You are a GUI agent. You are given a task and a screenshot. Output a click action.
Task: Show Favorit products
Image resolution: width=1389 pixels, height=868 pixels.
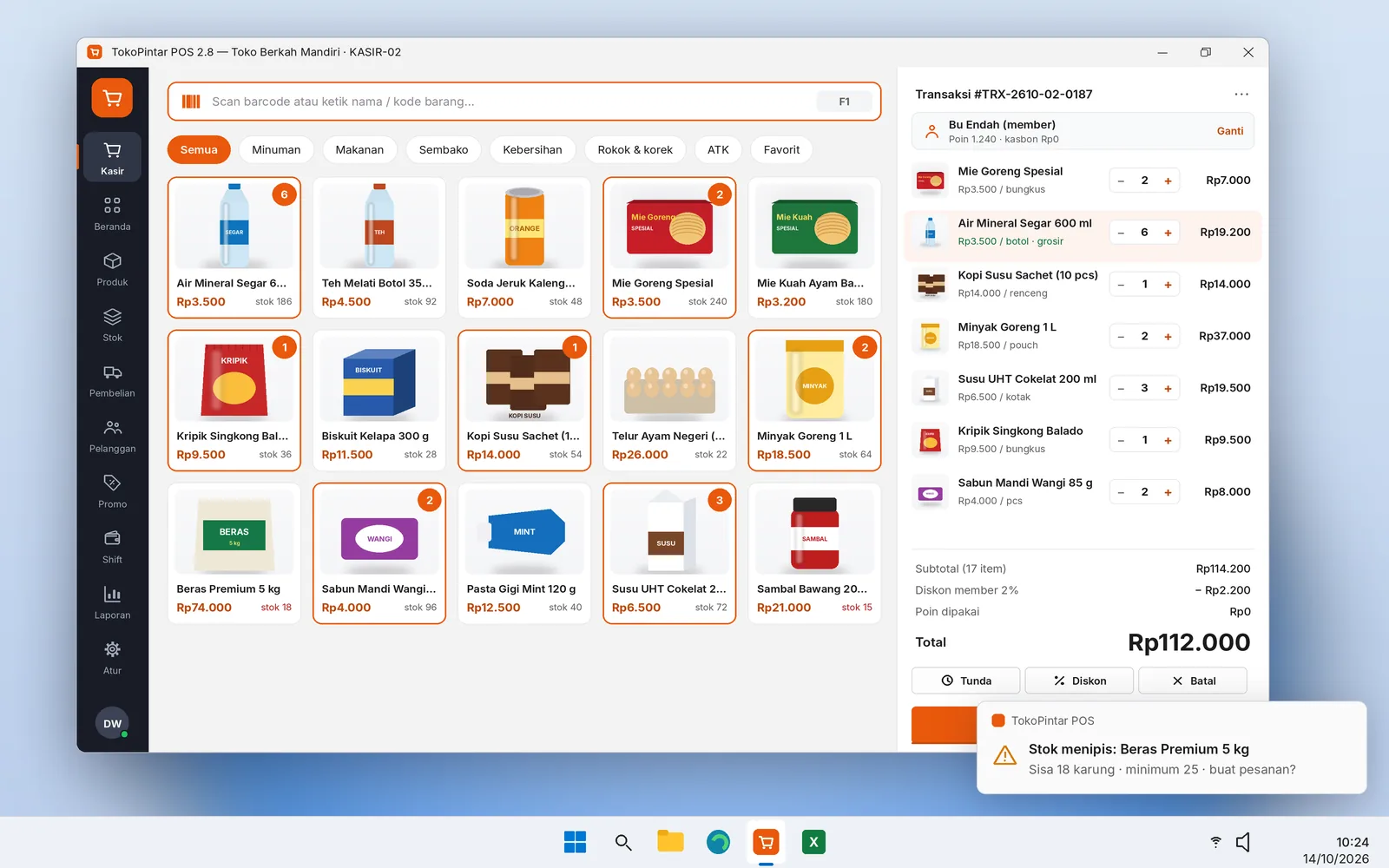(781, 149)
